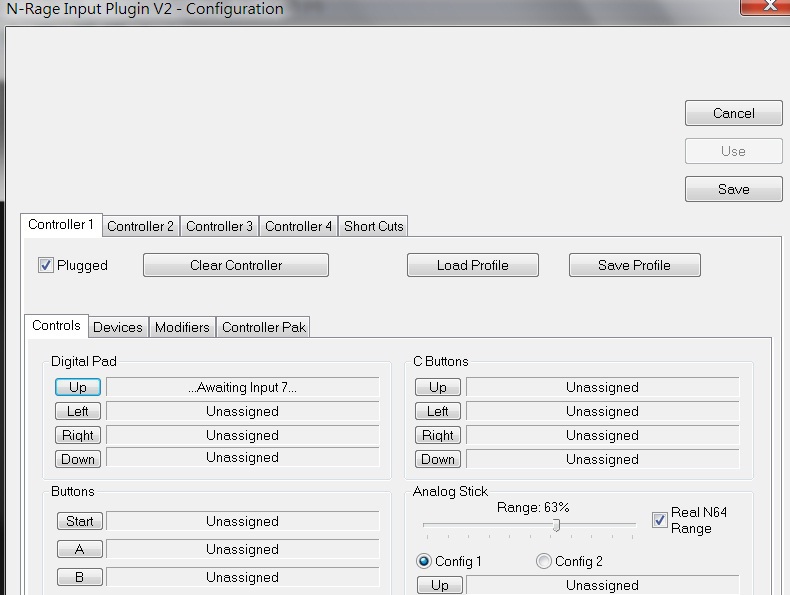Switch to the Modifiers sub-tab

coord(182,327)
